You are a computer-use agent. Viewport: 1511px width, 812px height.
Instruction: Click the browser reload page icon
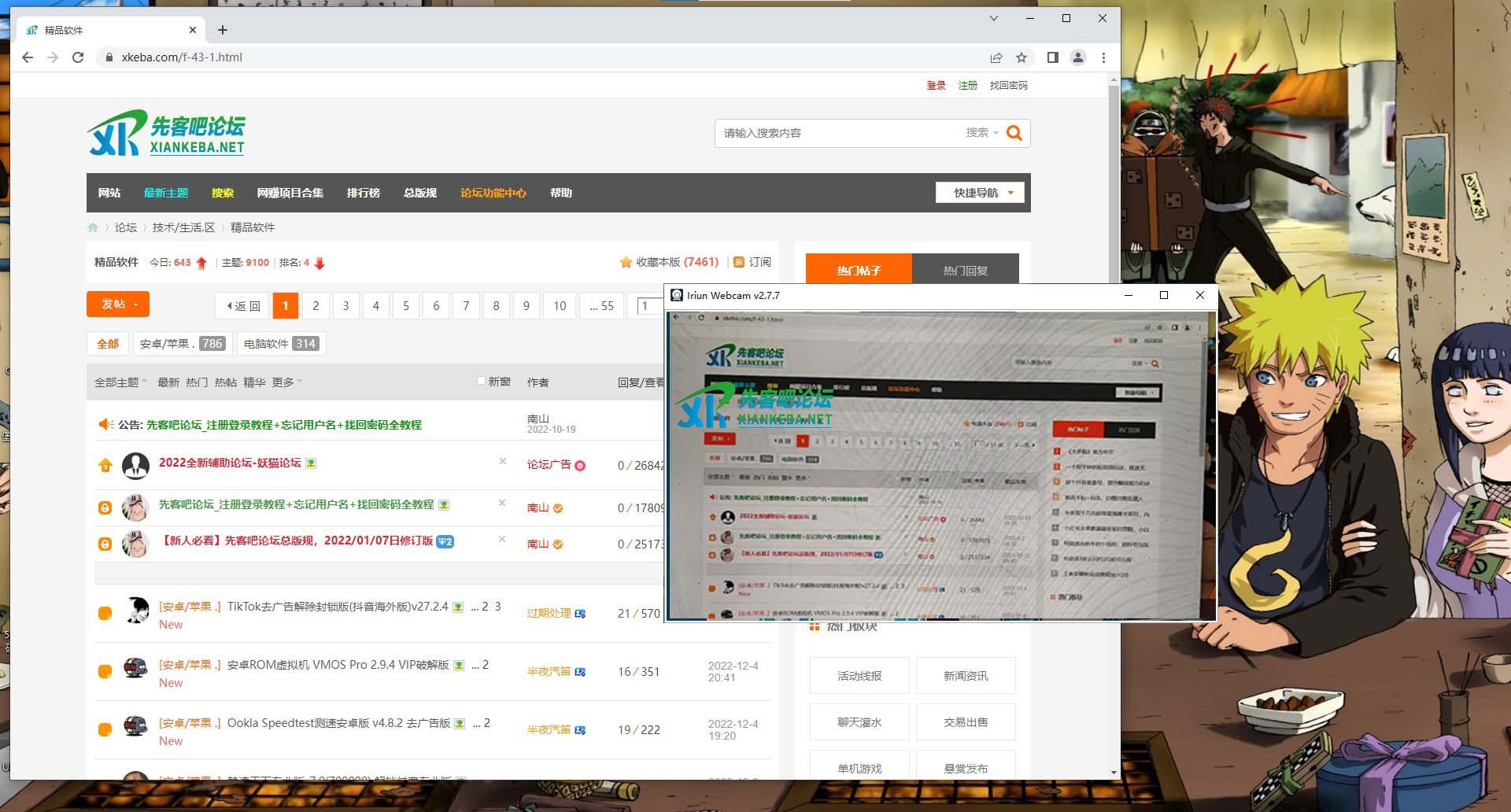pyautogui.click(x=78, y=57)
